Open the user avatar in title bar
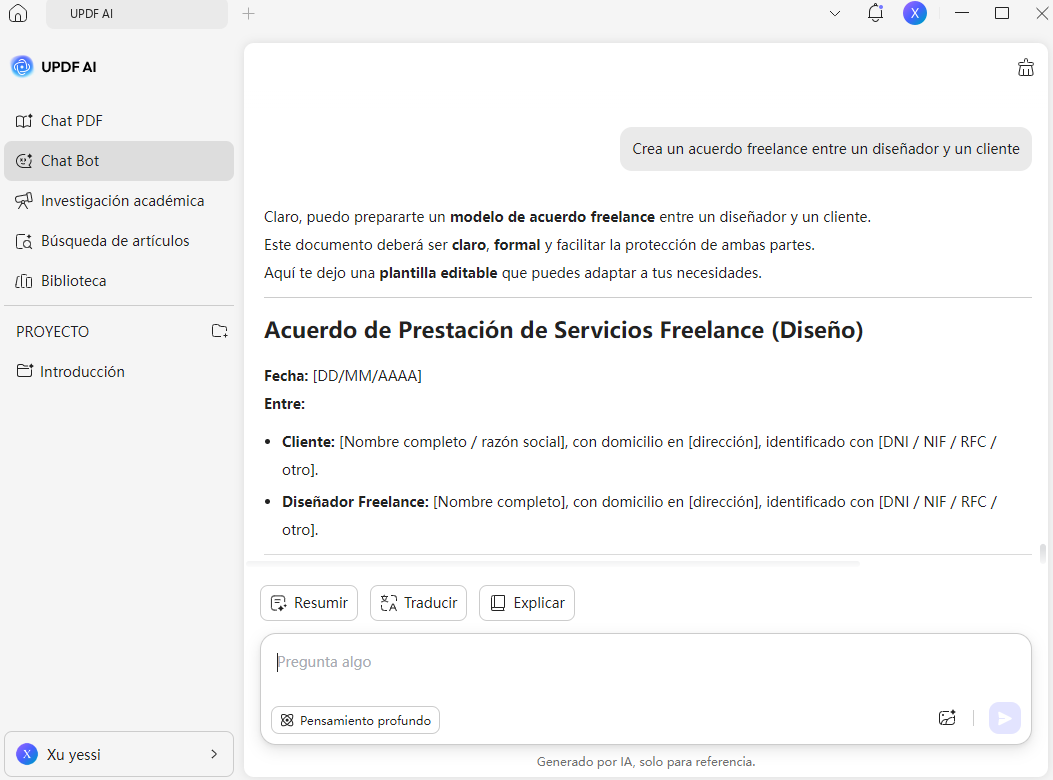This screenshot has width=1053, height=780. [915, 13]
